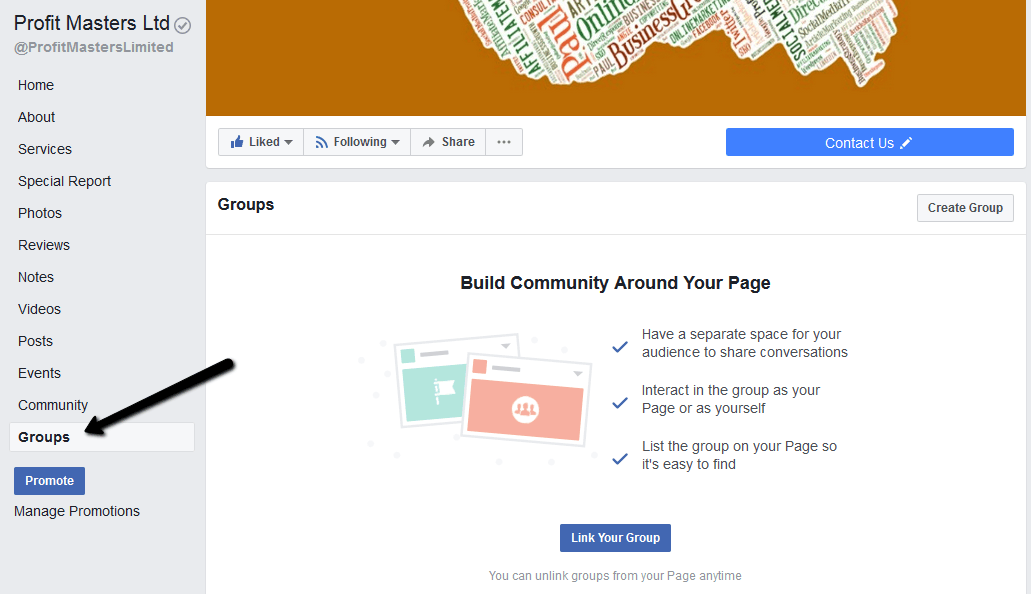Select the Groups sidebar item
1031x594 pixels.
click(102, 437)
